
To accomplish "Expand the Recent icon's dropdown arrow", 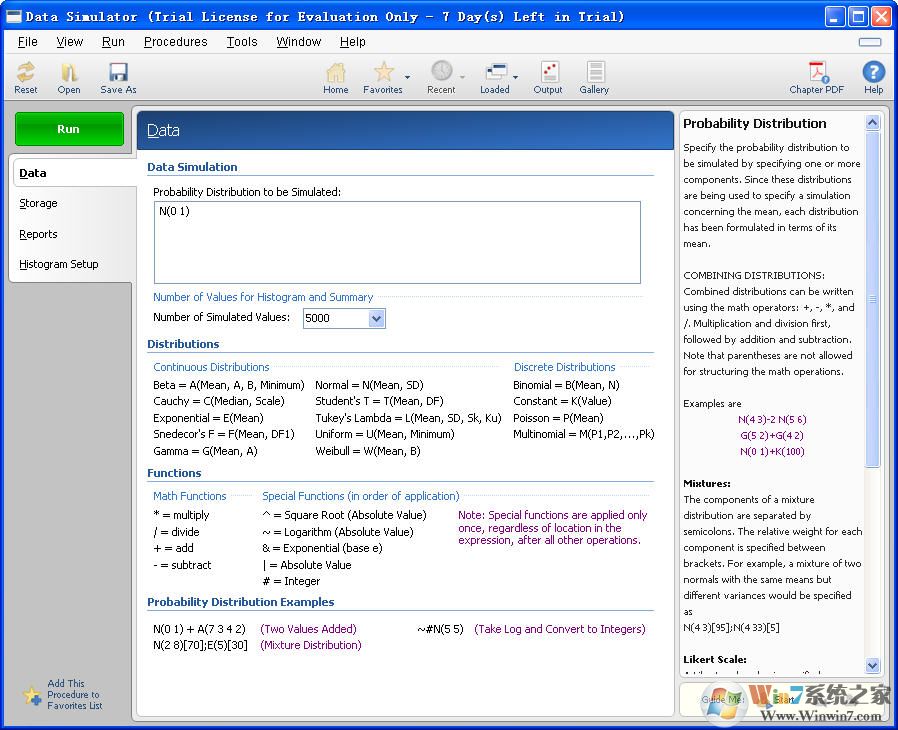I will coord(461,77).
